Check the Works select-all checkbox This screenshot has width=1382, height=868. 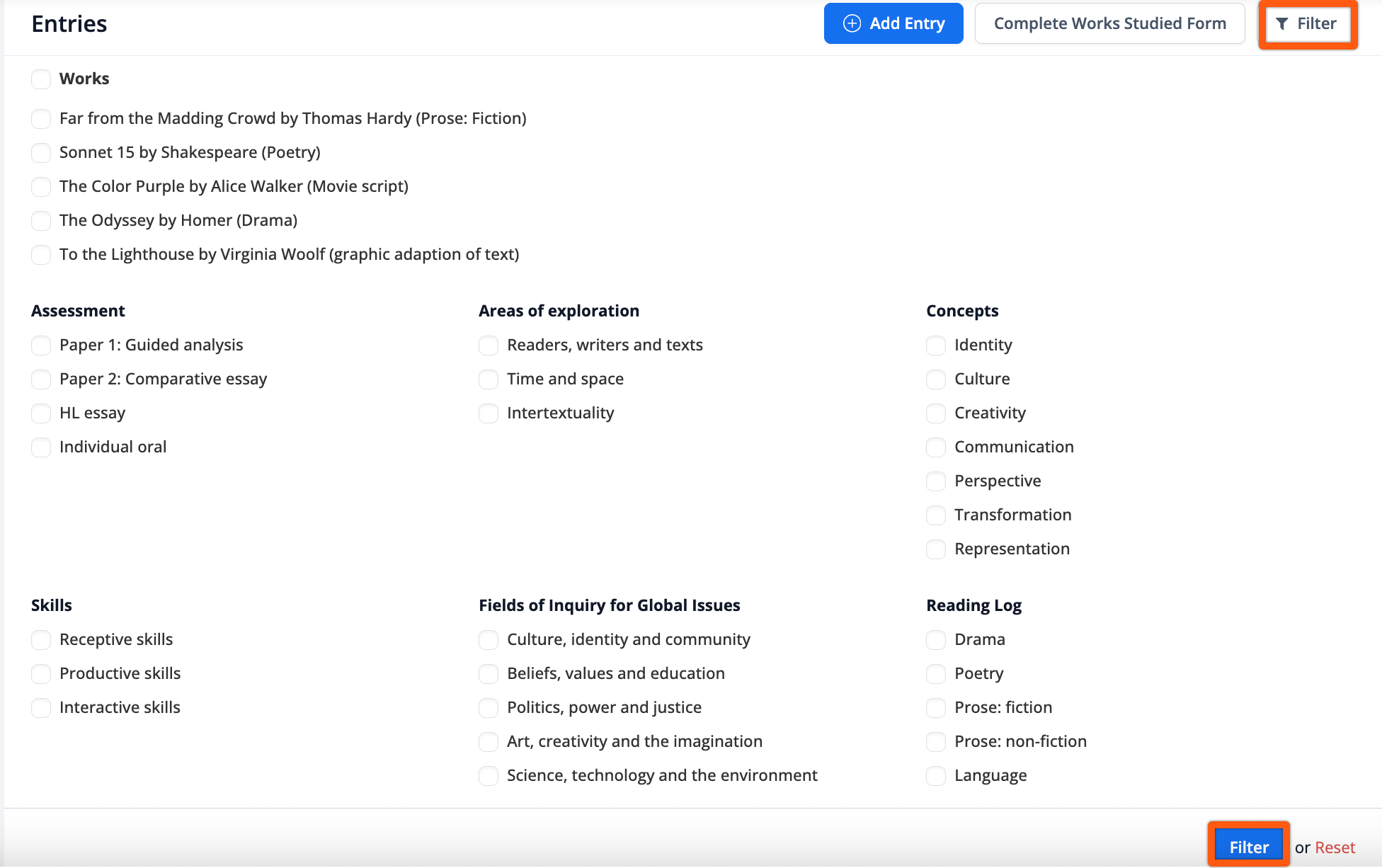[41, 79]
